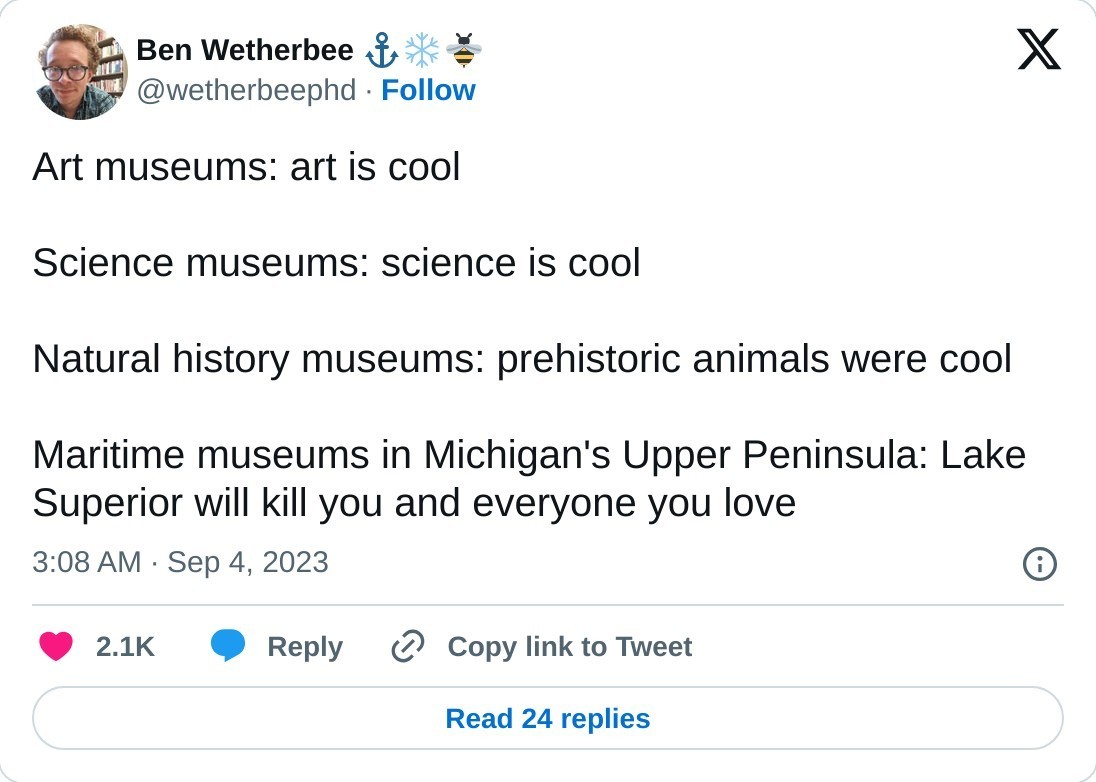Open the tweet info circle icon
Image resolution: width=1096 pixels, height=782 pixels.
tap(1040, 564)
